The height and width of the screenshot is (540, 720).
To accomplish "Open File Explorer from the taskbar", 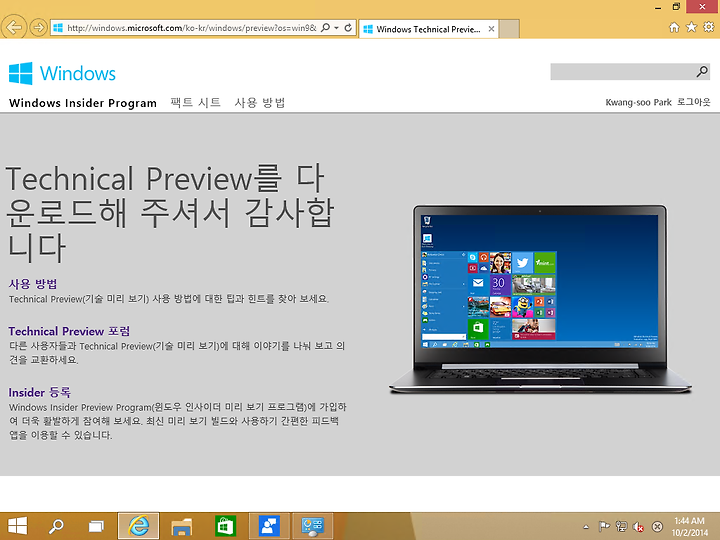I will tap(181, 526).
